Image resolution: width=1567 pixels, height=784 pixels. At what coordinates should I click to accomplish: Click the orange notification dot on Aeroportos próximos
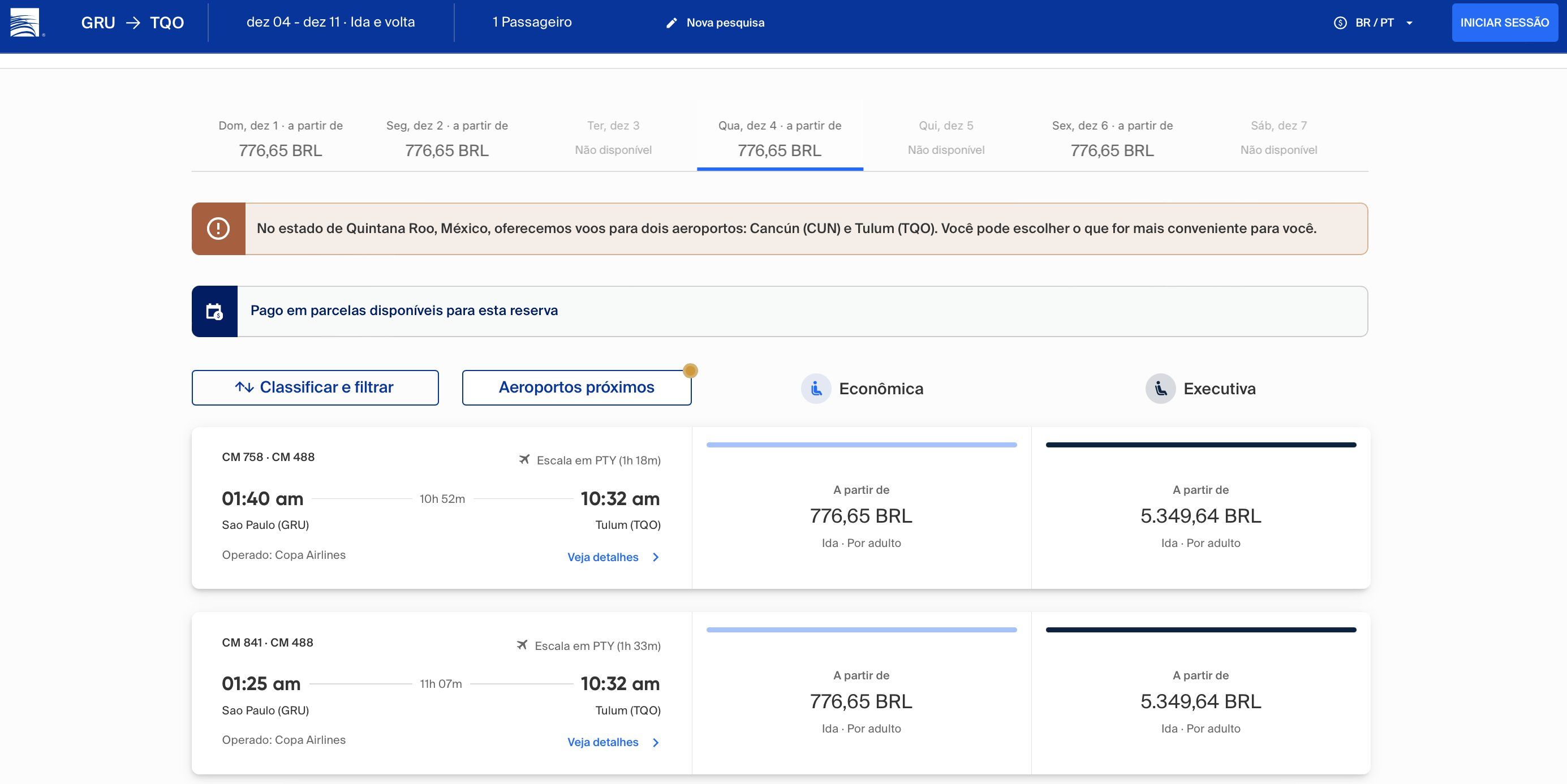(x=690, y=371)
